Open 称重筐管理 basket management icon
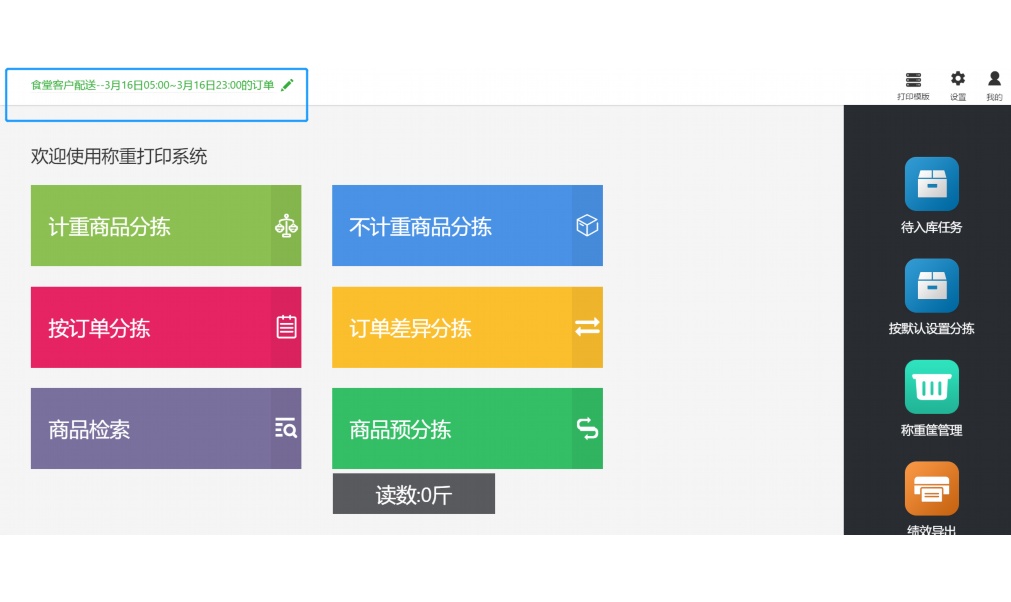 [930, 386]
